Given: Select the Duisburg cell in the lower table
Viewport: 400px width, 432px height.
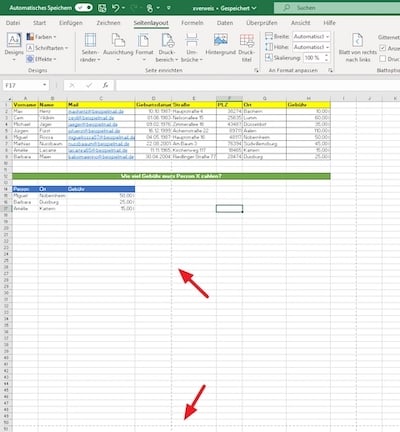Looking at the screenshot, I should 53,202.
